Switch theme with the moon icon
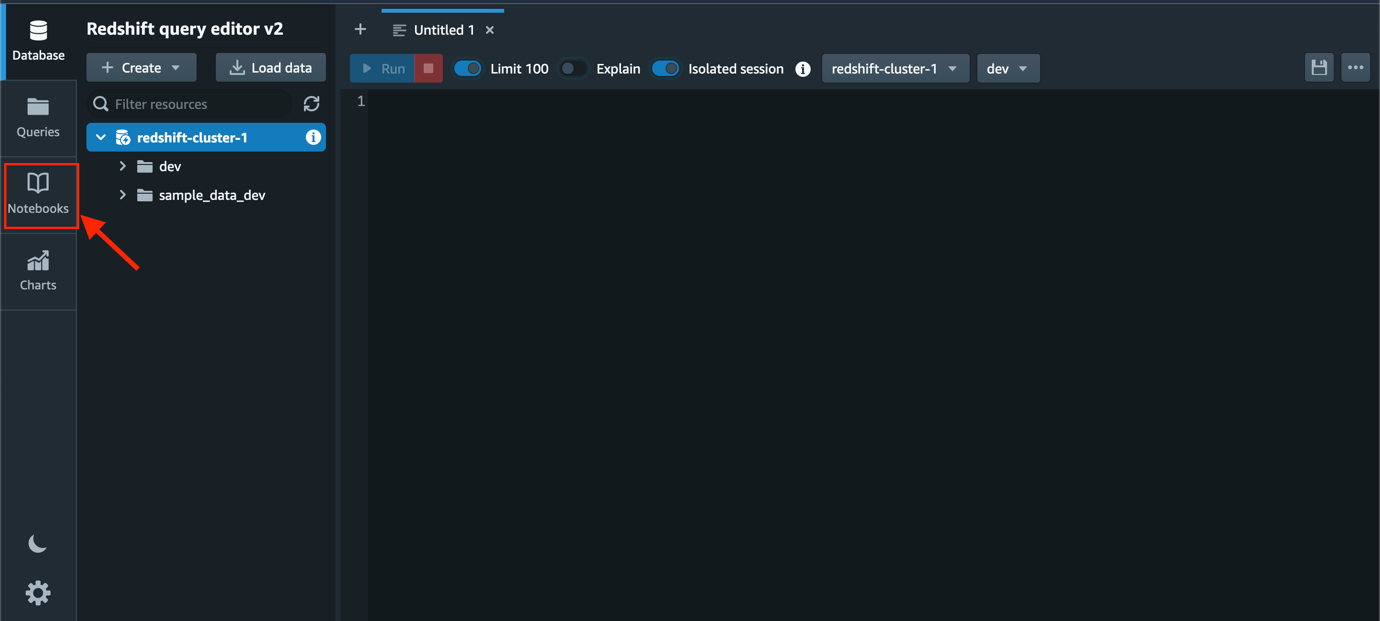 click(38, 544)
